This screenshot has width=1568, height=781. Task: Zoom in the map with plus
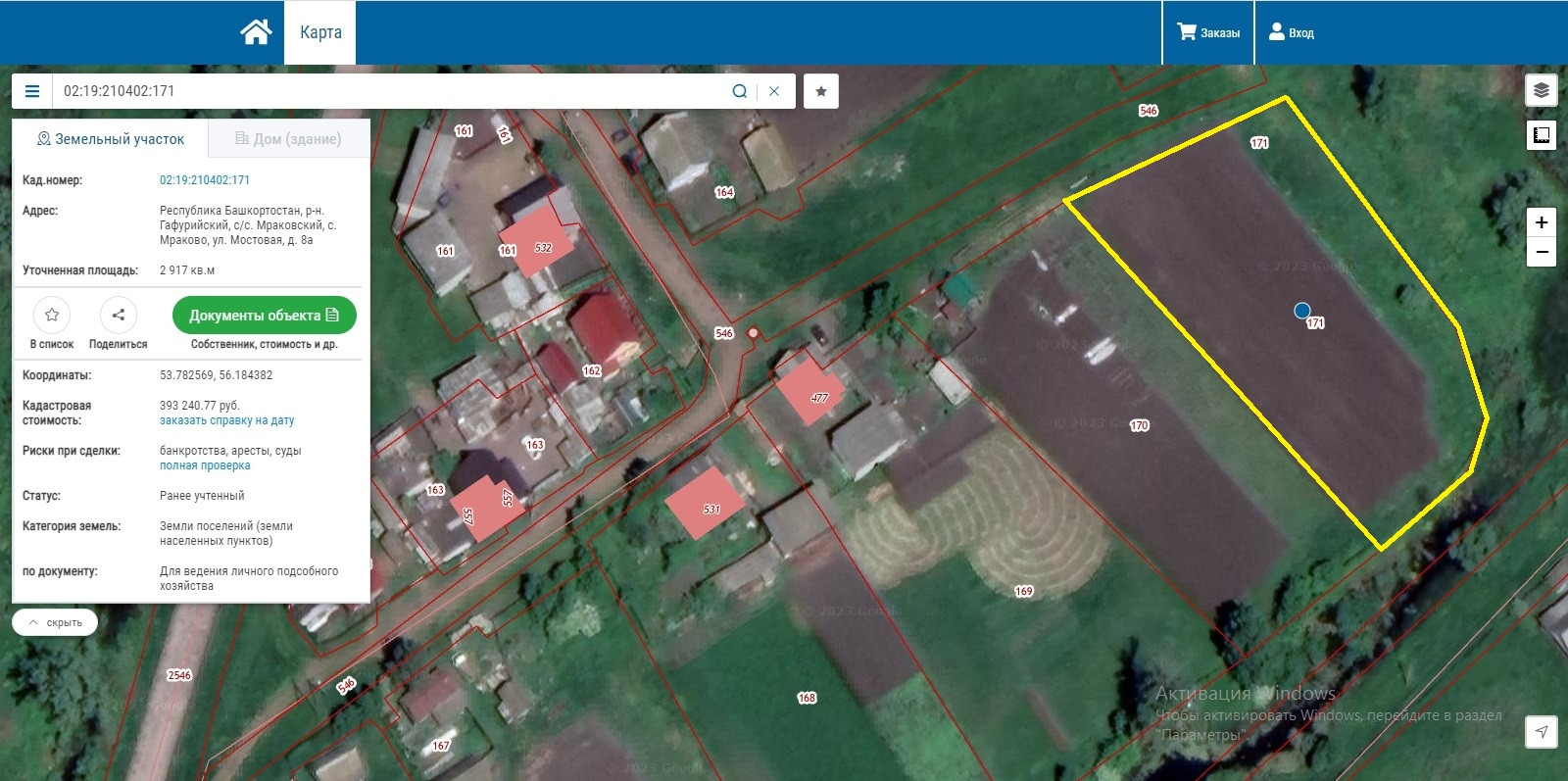[1542, 222]
